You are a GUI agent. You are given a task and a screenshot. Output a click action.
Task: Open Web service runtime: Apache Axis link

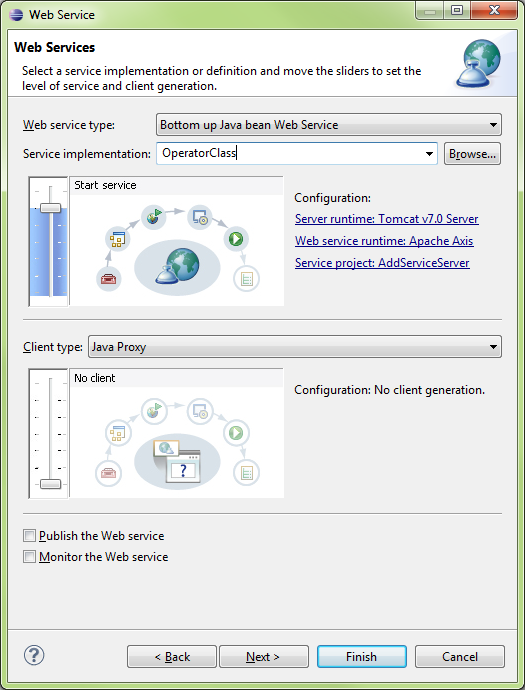tap(384, 241)
